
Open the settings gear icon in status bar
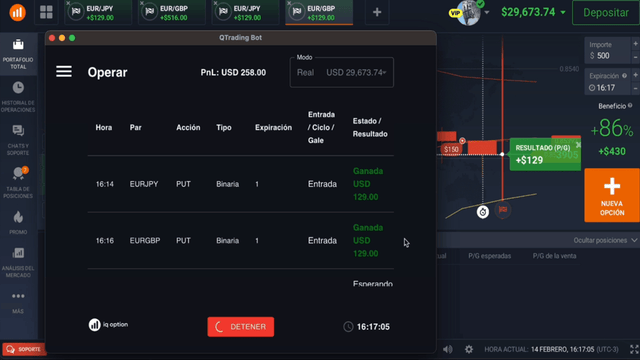click(469, 349)
